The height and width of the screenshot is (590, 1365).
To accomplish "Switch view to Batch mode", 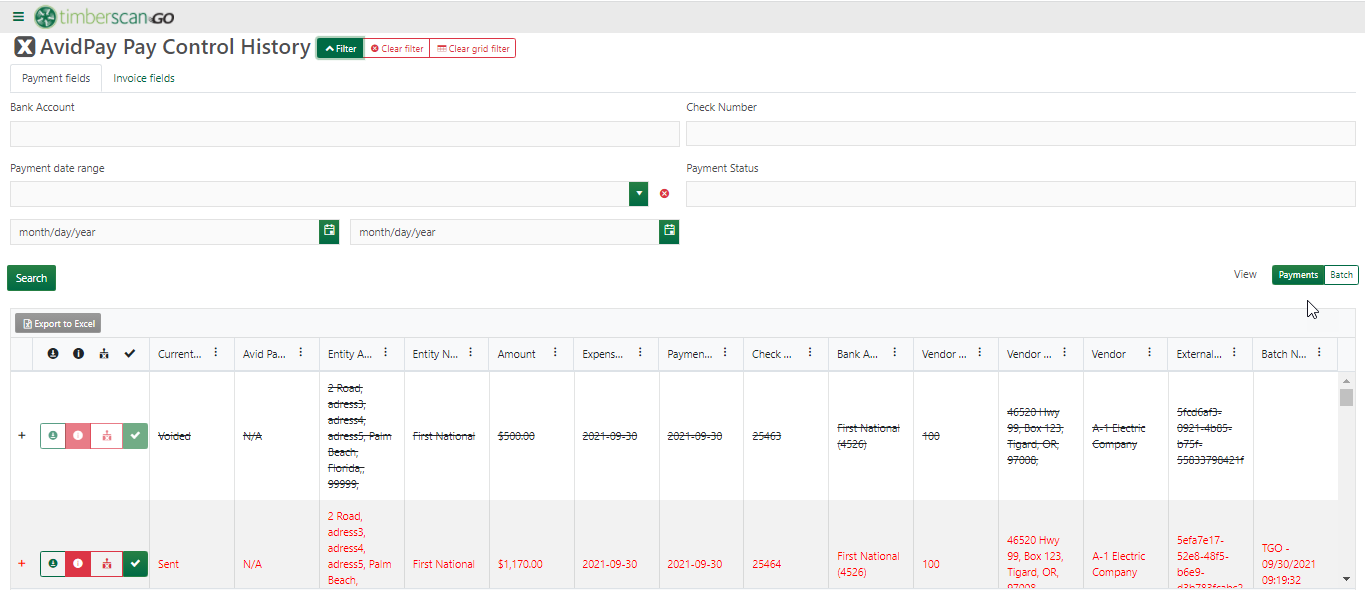I will point(1340,274).
